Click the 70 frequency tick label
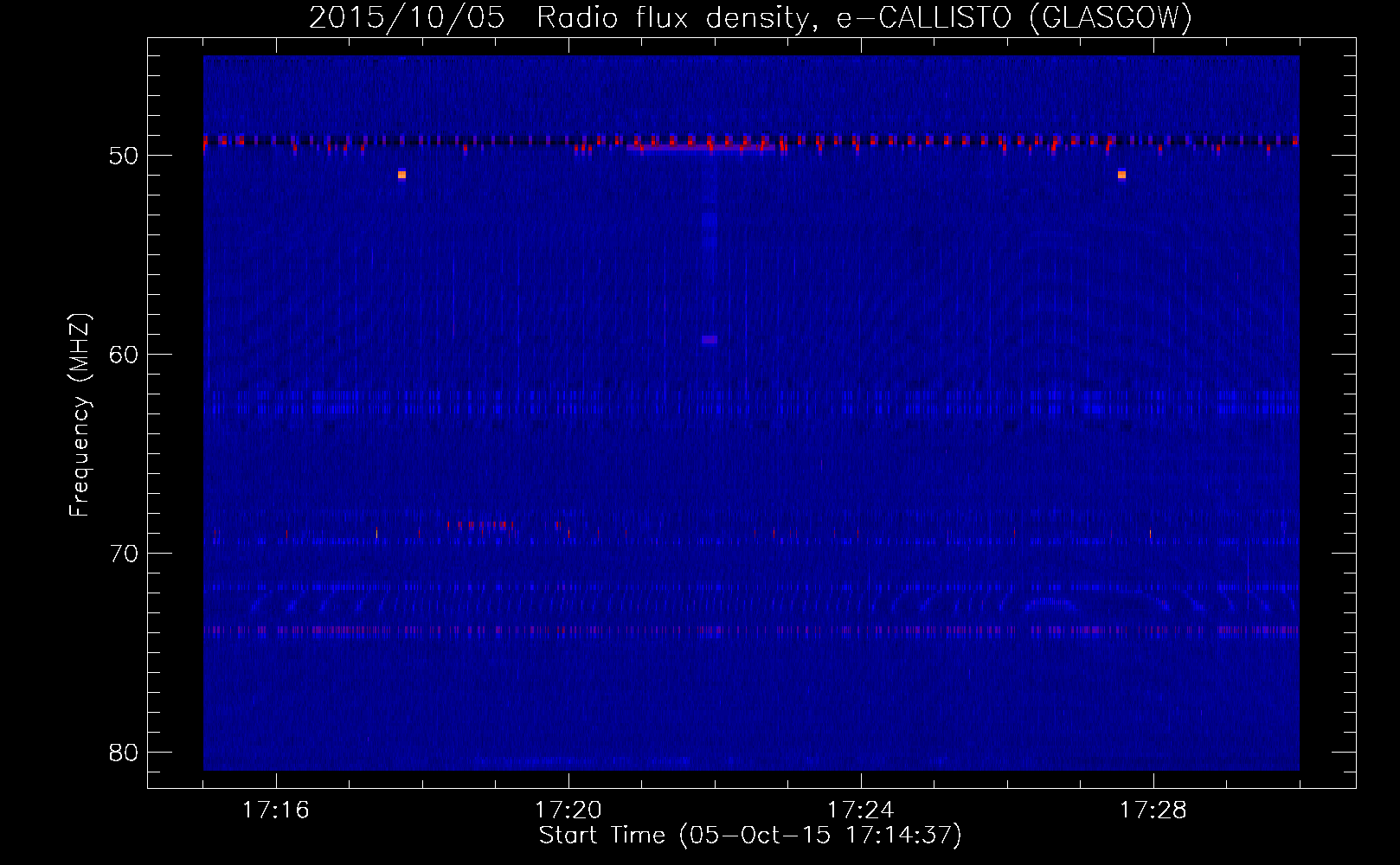Viewport: 1400px width, 865px height. point(125,554)
